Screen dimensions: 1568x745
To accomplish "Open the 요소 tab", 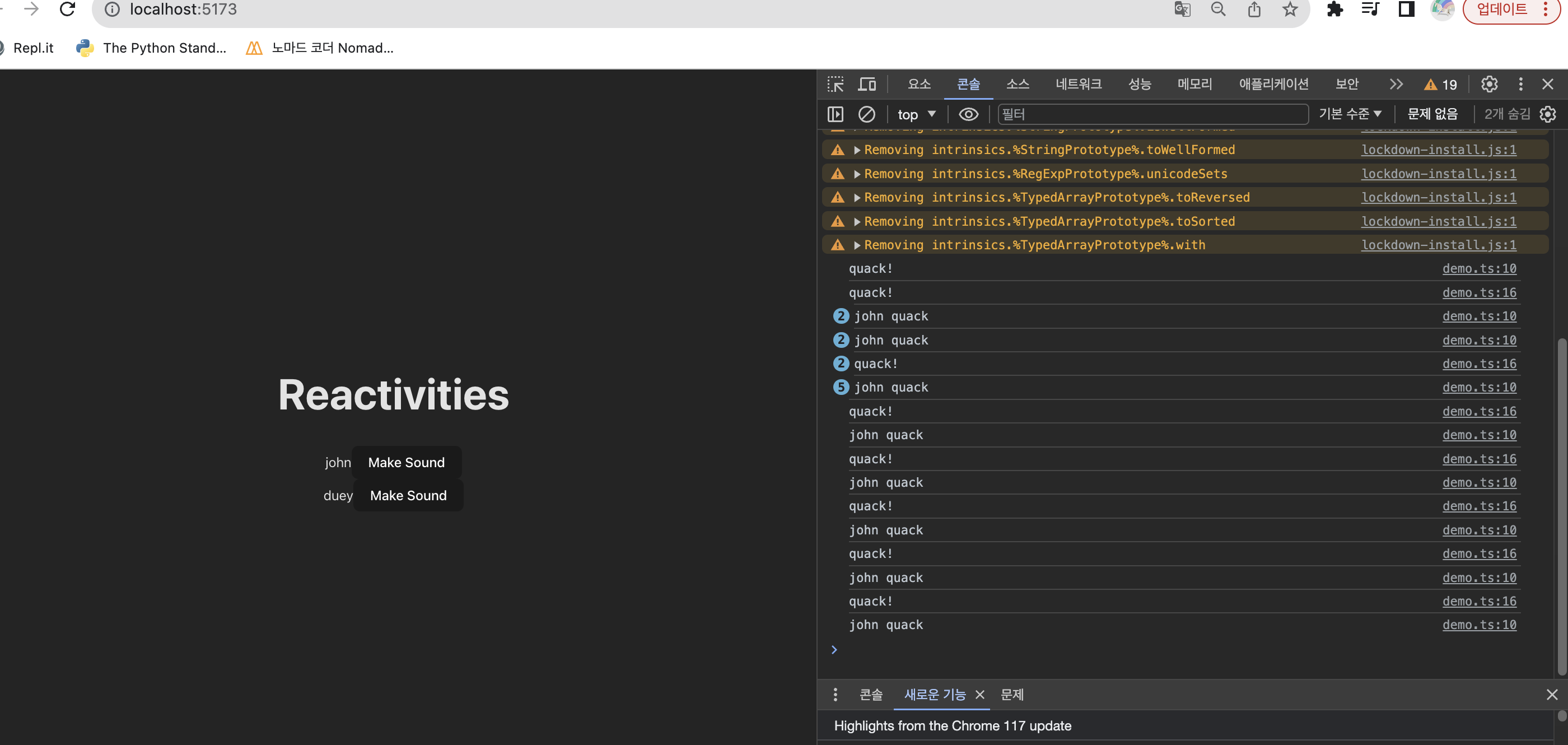I will [x=918, y=84].
